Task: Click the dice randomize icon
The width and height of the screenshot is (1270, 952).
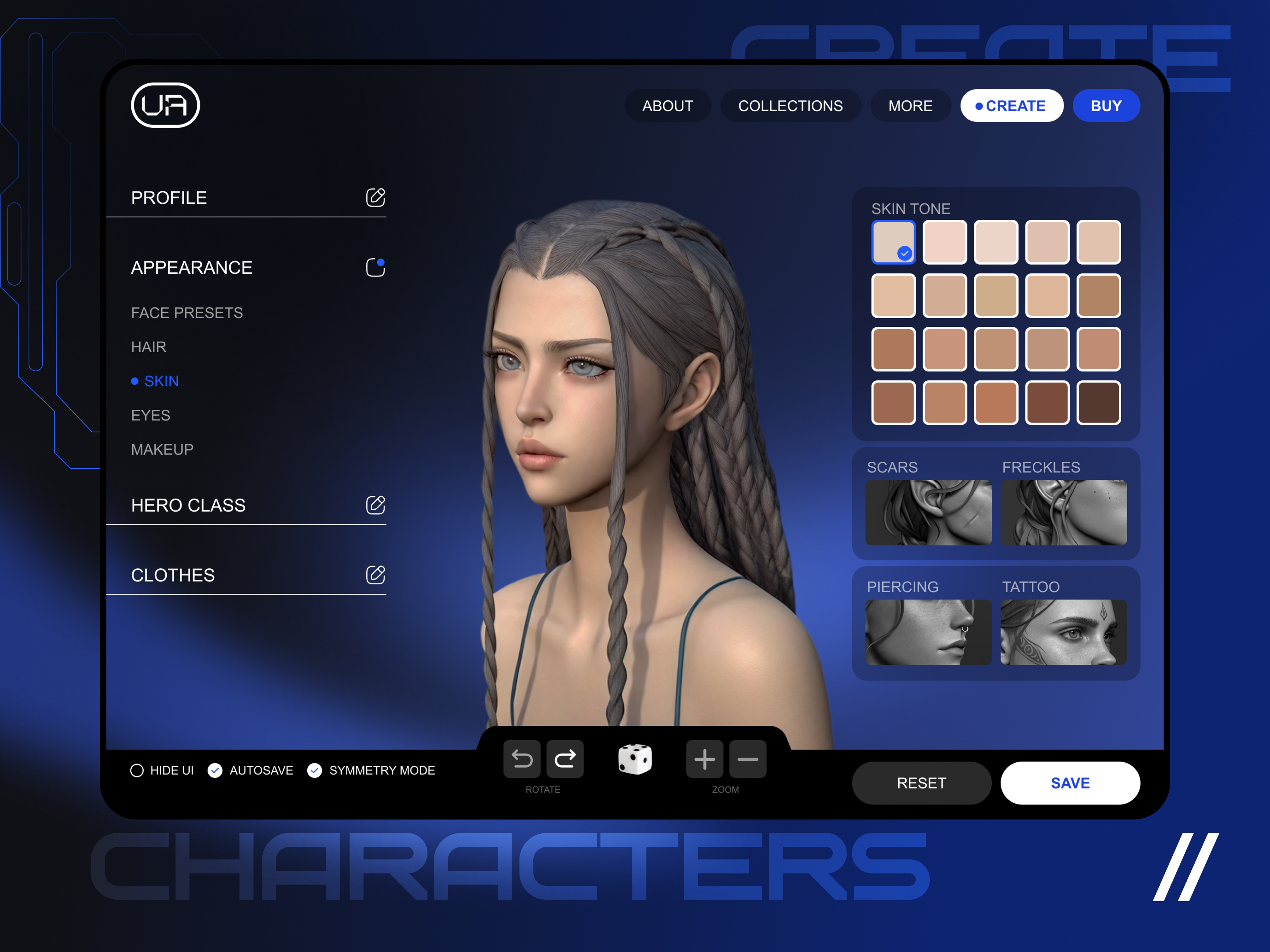Action: click(635, 759)
